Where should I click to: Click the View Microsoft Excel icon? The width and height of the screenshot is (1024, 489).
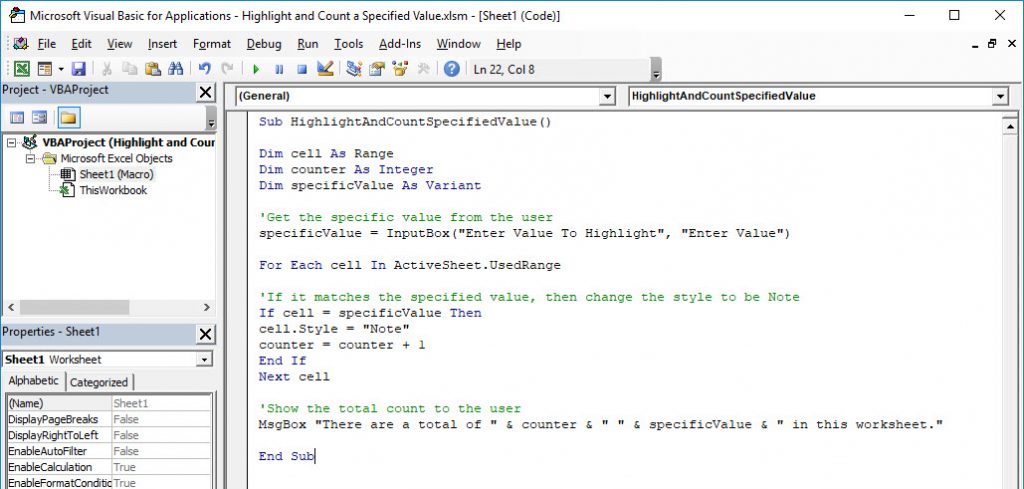(x=21, y=69)
